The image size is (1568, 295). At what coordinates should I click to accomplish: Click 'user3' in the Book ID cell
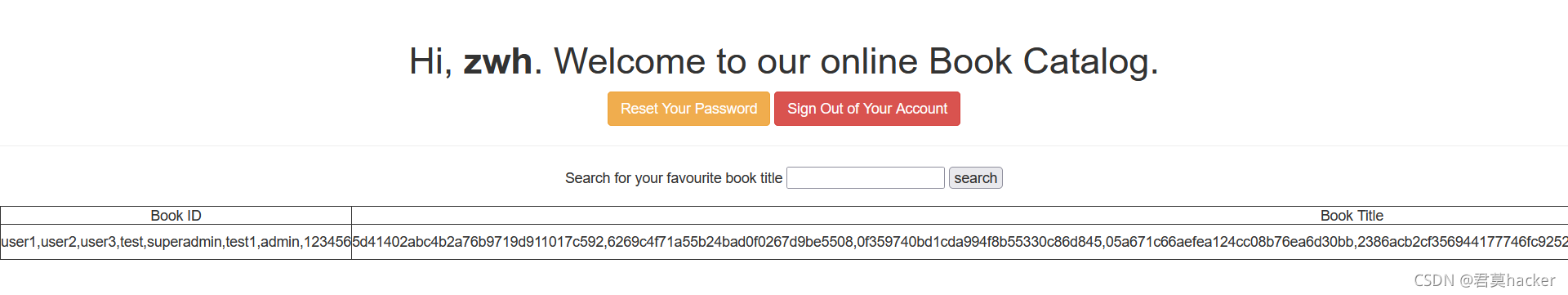pyautogui.click(x=98, y=242)
